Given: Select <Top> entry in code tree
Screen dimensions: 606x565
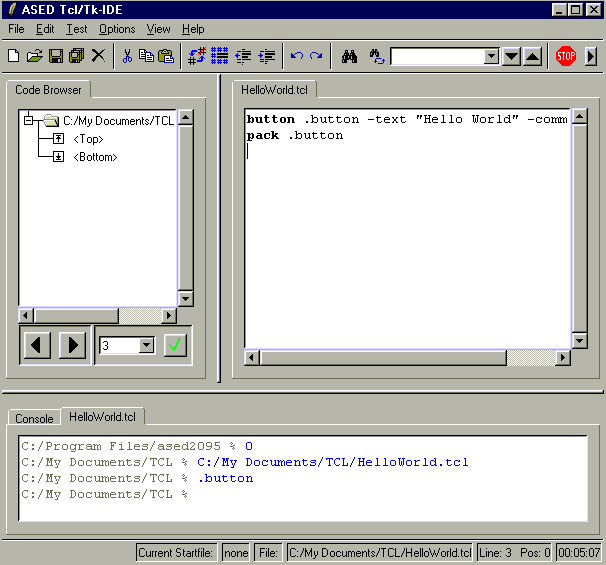Looking at the screenshot, I should (89, 139).
